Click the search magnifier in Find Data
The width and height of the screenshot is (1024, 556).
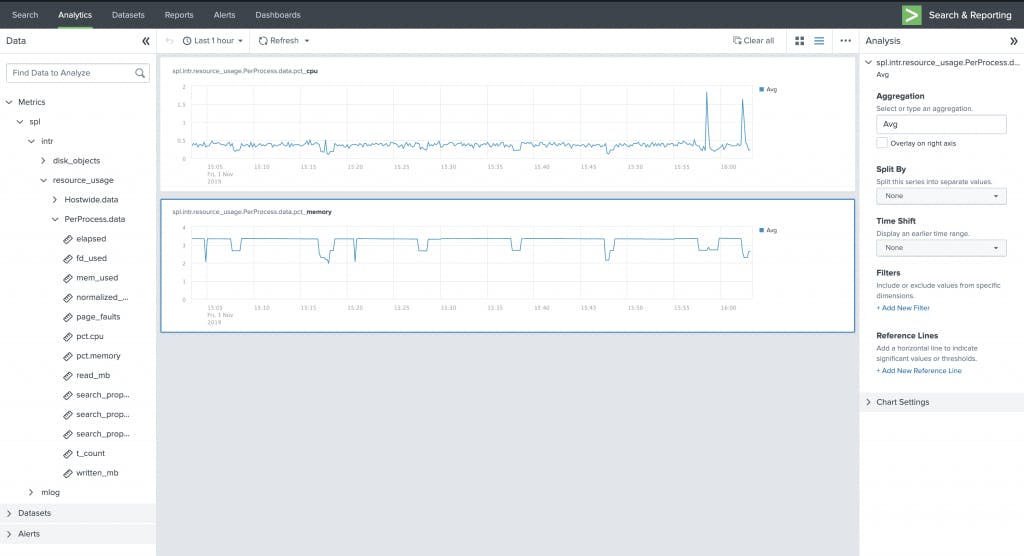pyautogui.click(x=140, y=73)
